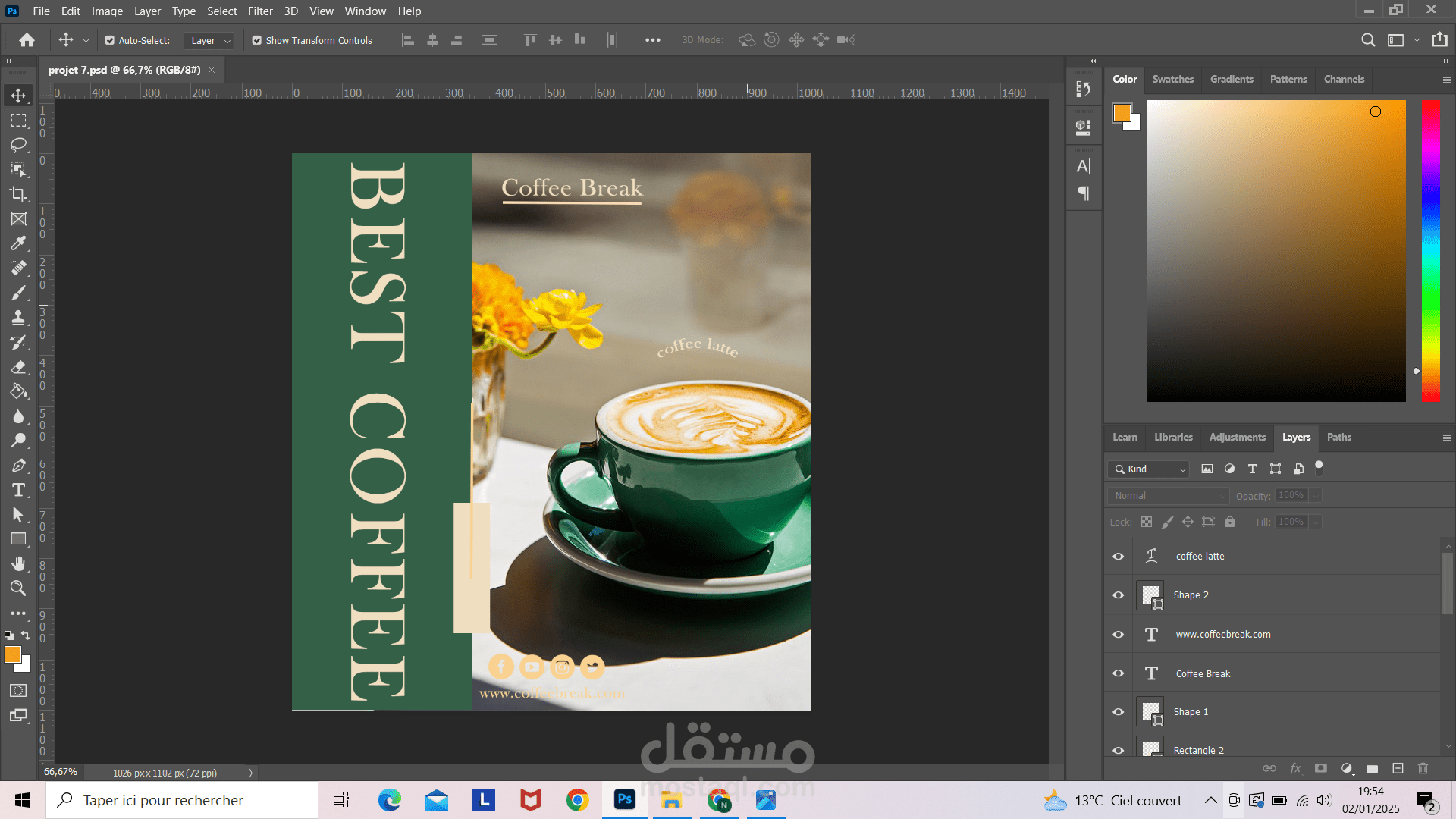Select the Hand tool

coord(18,563)
